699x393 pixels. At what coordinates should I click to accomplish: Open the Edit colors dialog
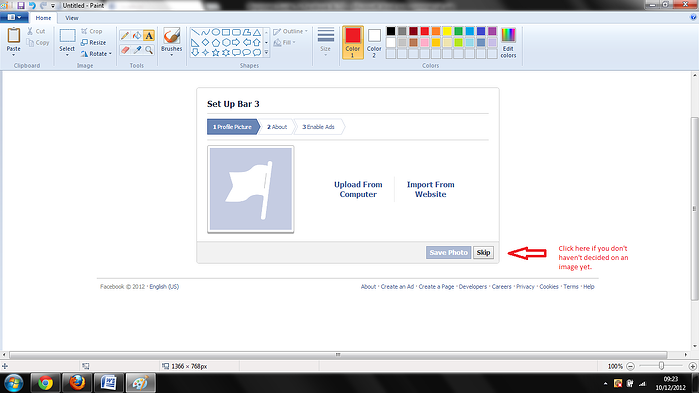pos(508,43)
